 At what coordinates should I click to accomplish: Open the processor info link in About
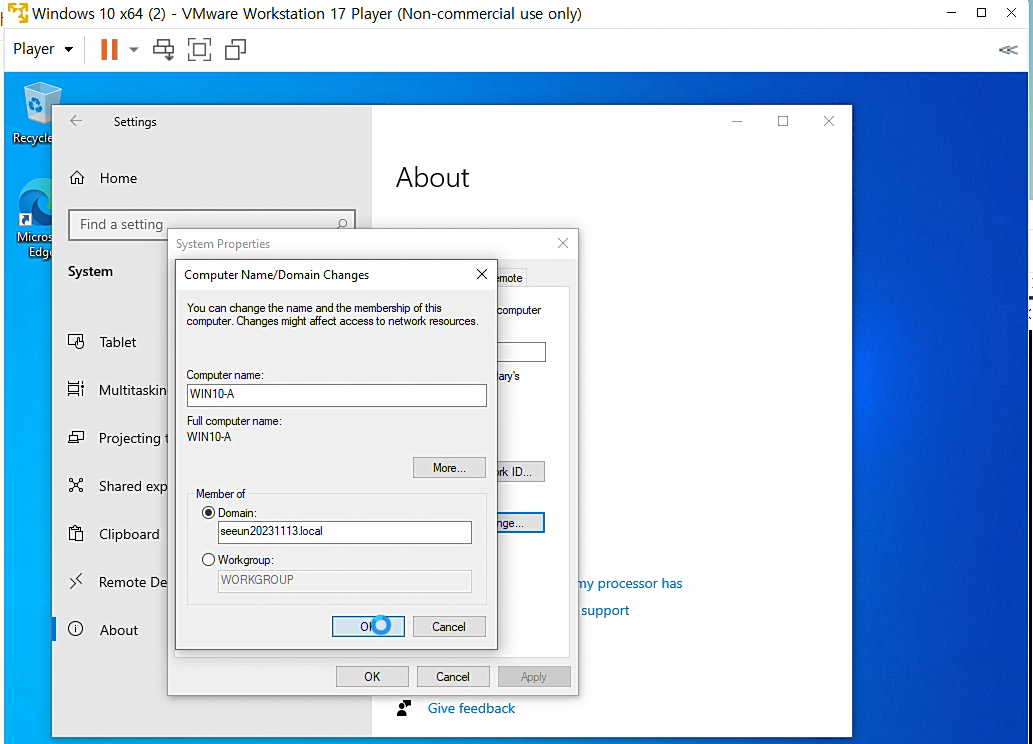(x=630, y=583)
